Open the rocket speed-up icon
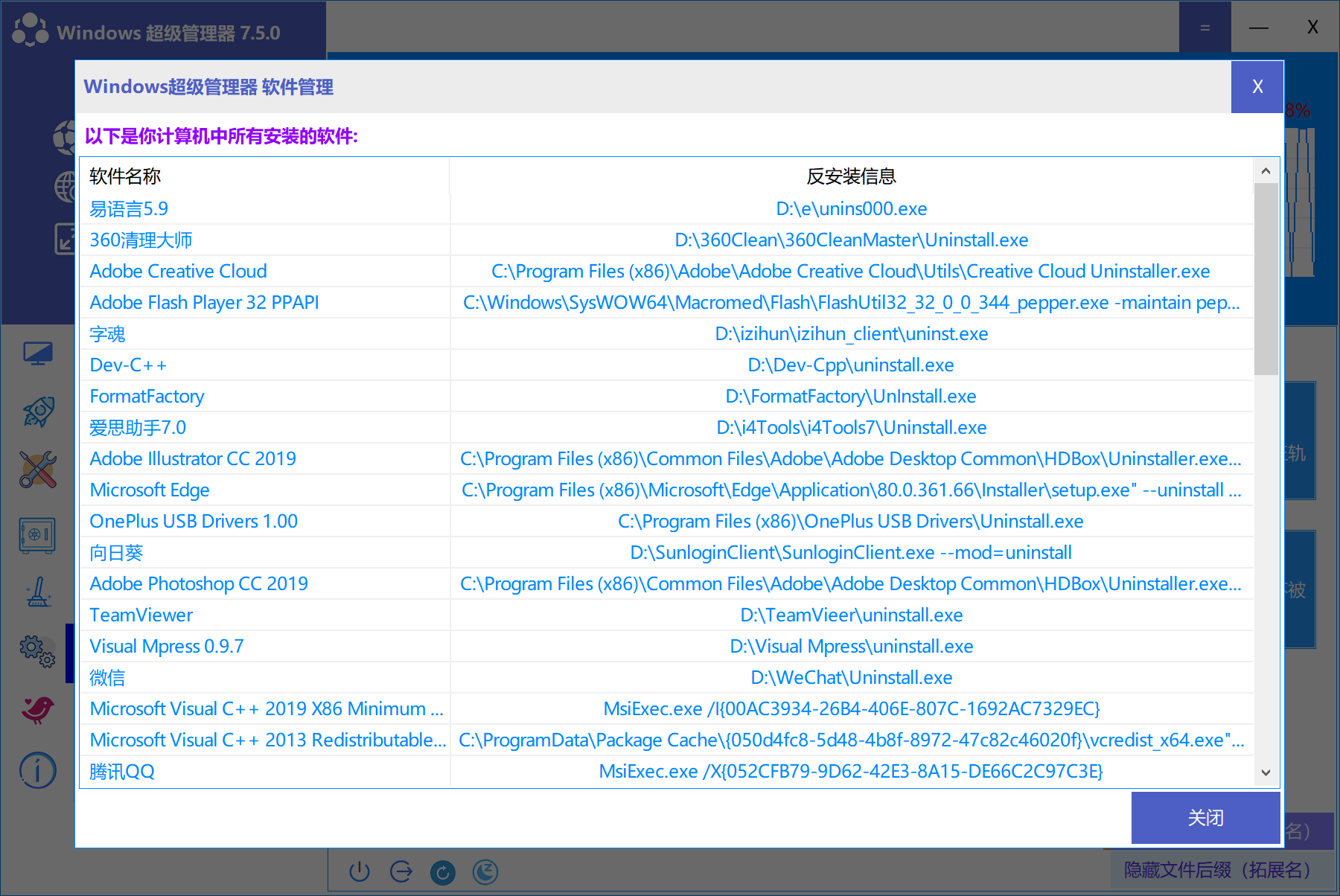Screen dimensions: 1340x896 (x=38, y=411)
